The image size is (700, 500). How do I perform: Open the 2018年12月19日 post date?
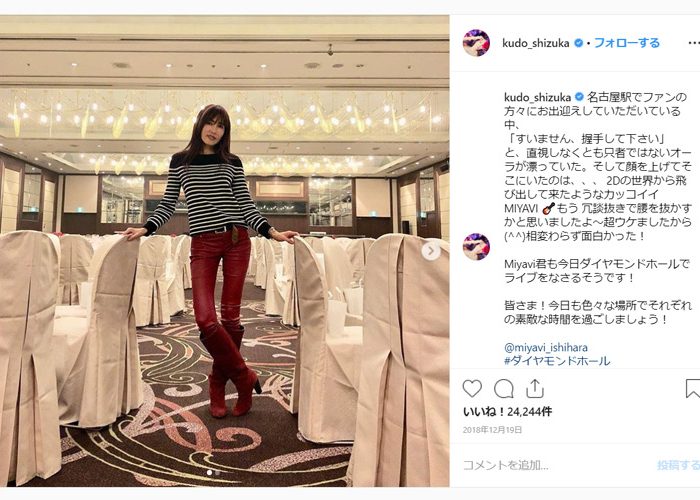(x=492, y=430)
